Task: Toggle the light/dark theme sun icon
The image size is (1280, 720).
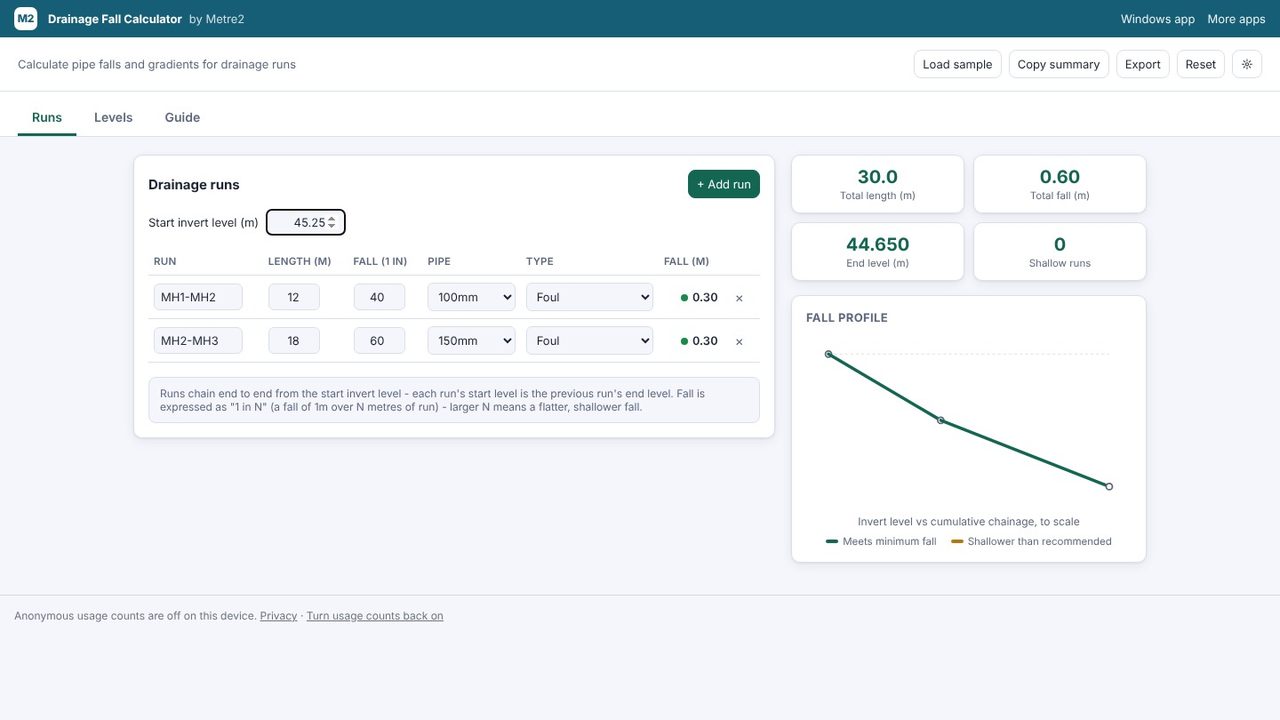Action: 1247,64
